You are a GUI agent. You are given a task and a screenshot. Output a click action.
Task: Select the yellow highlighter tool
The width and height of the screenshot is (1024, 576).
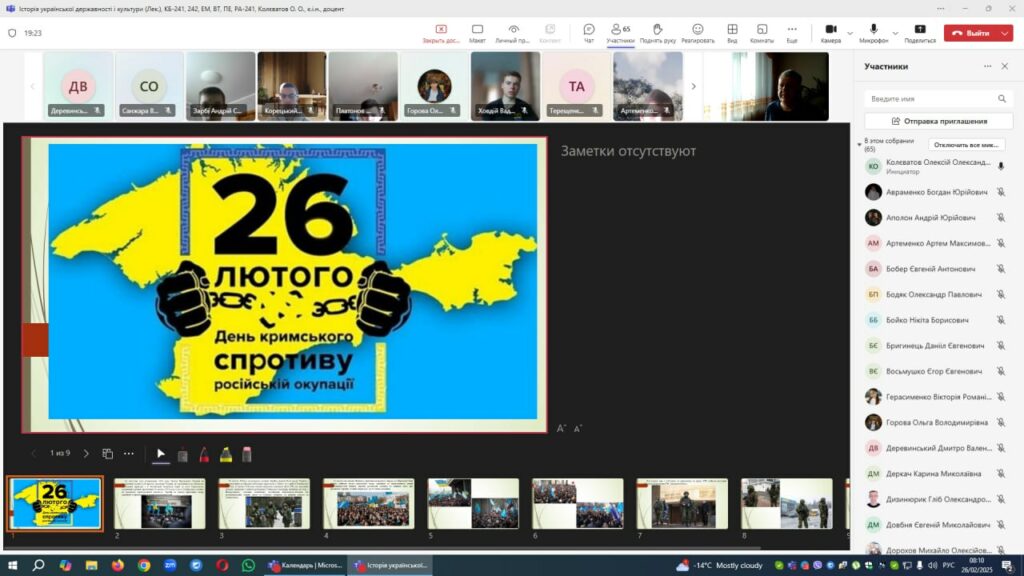(226, 454)
